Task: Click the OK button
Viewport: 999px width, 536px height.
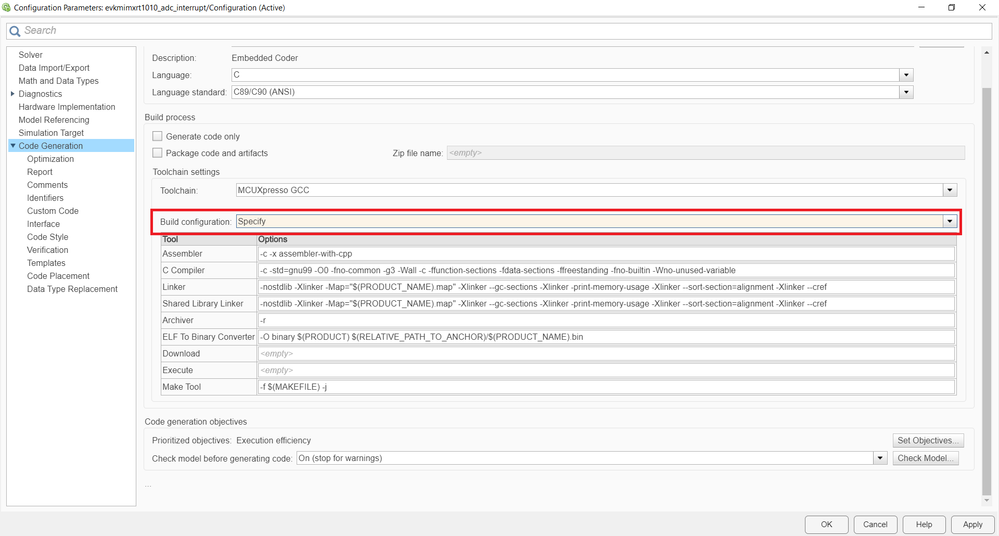Action: pos(826,525)
